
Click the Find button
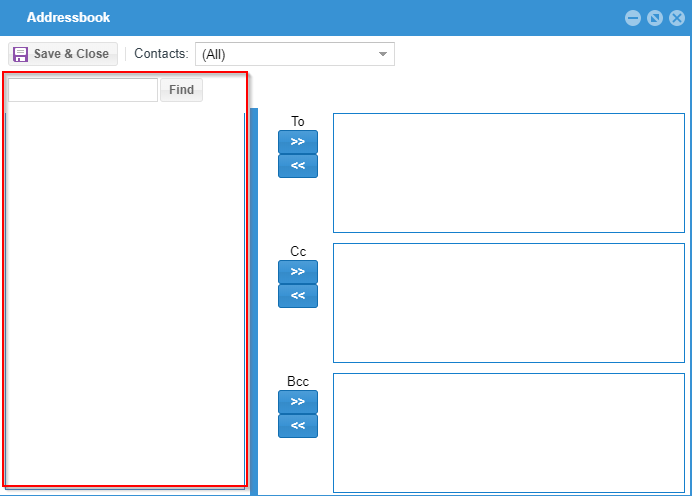[181, 90]
